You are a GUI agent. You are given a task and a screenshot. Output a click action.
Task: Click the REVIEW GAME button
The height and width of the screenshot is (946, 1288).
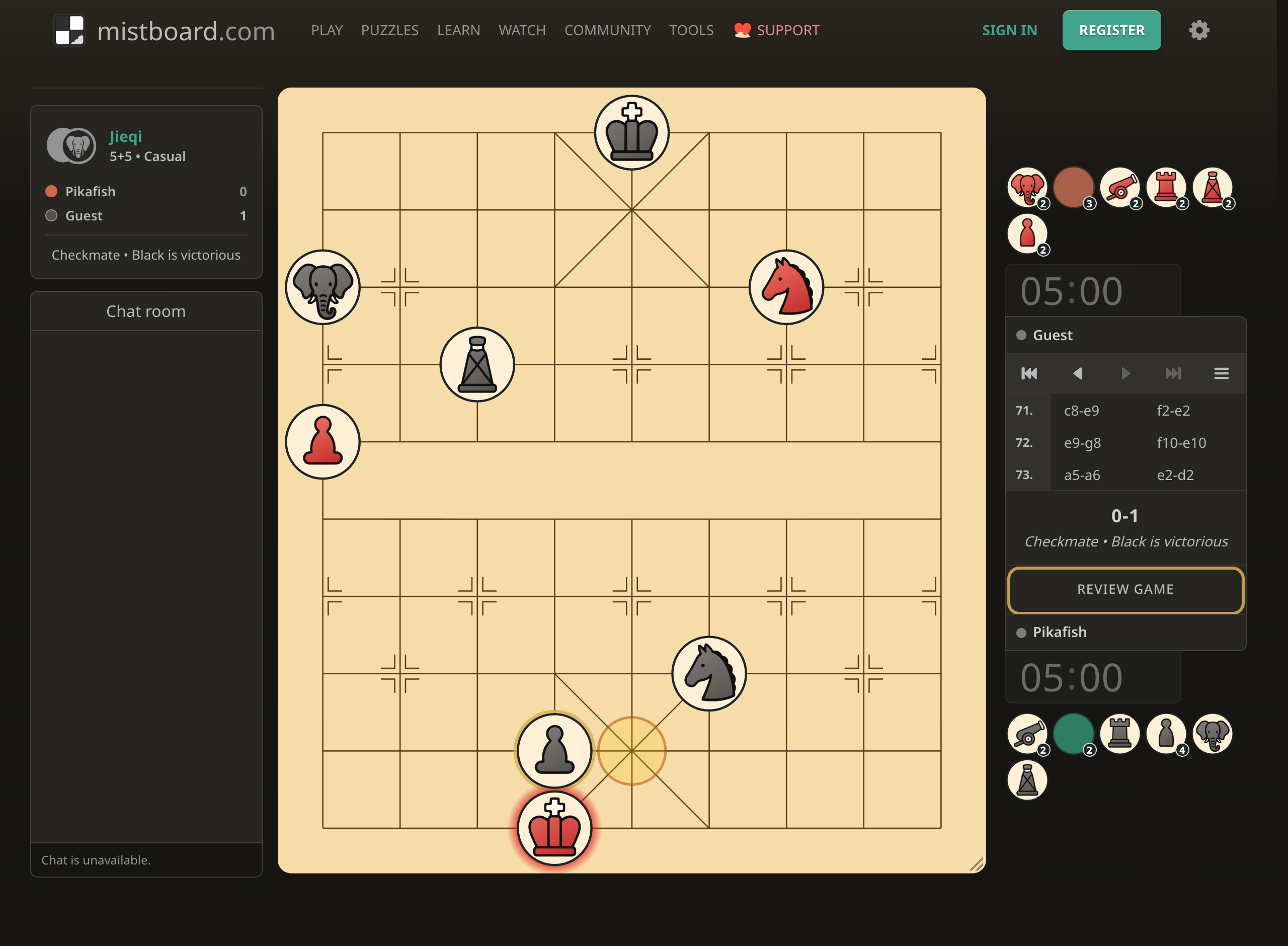(1125, 589)
